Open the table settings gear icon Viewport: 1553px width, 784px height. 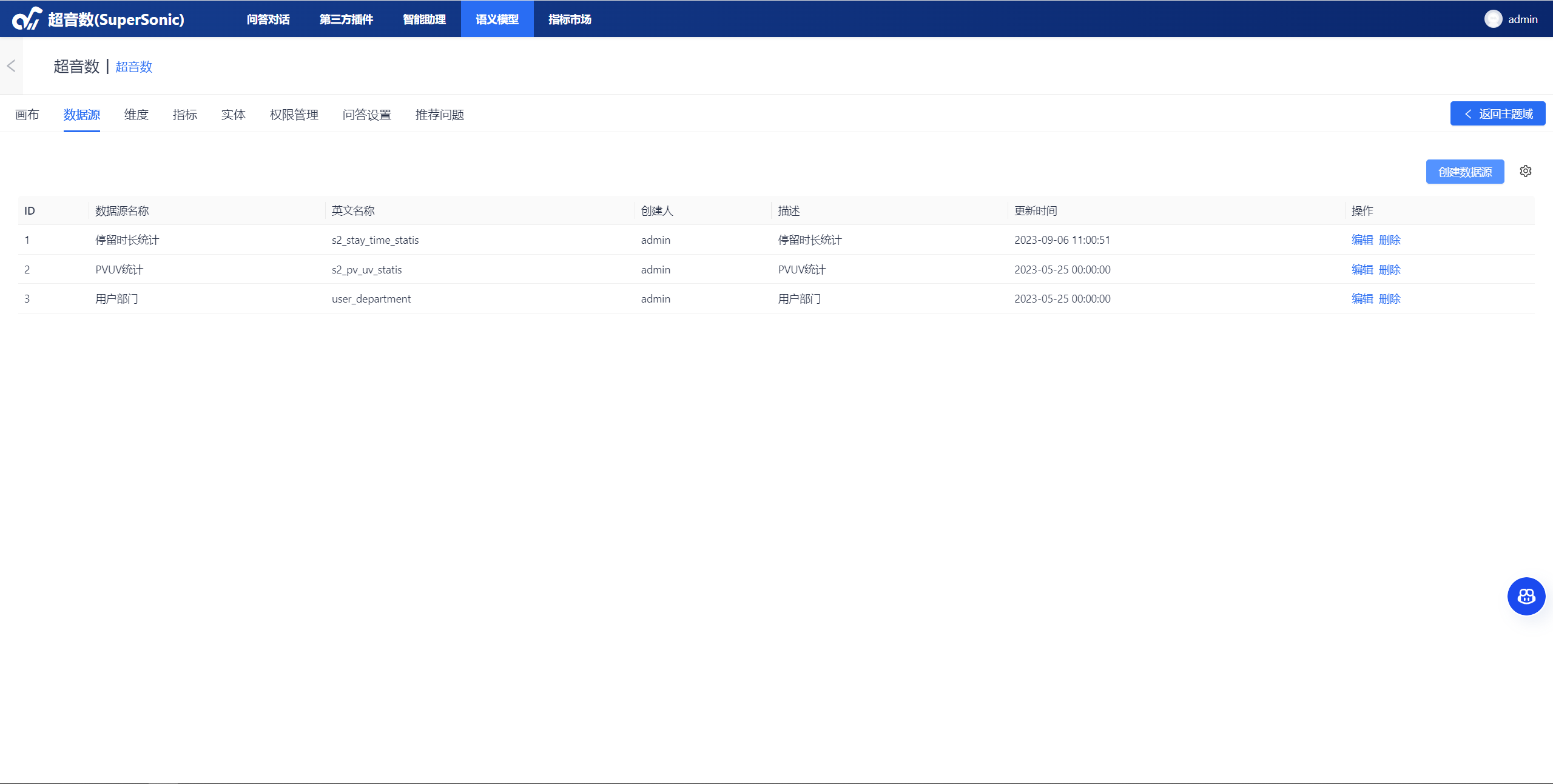tap(1525, 172)
